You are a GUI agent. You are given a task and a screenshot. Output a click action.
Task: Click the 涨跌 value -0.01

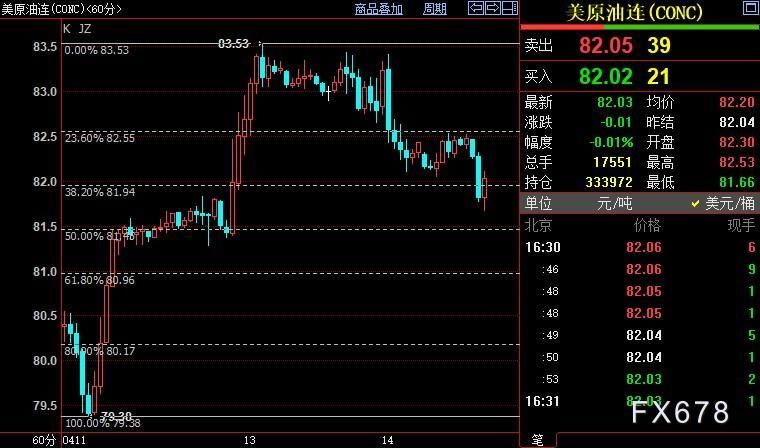coord(616,122)
